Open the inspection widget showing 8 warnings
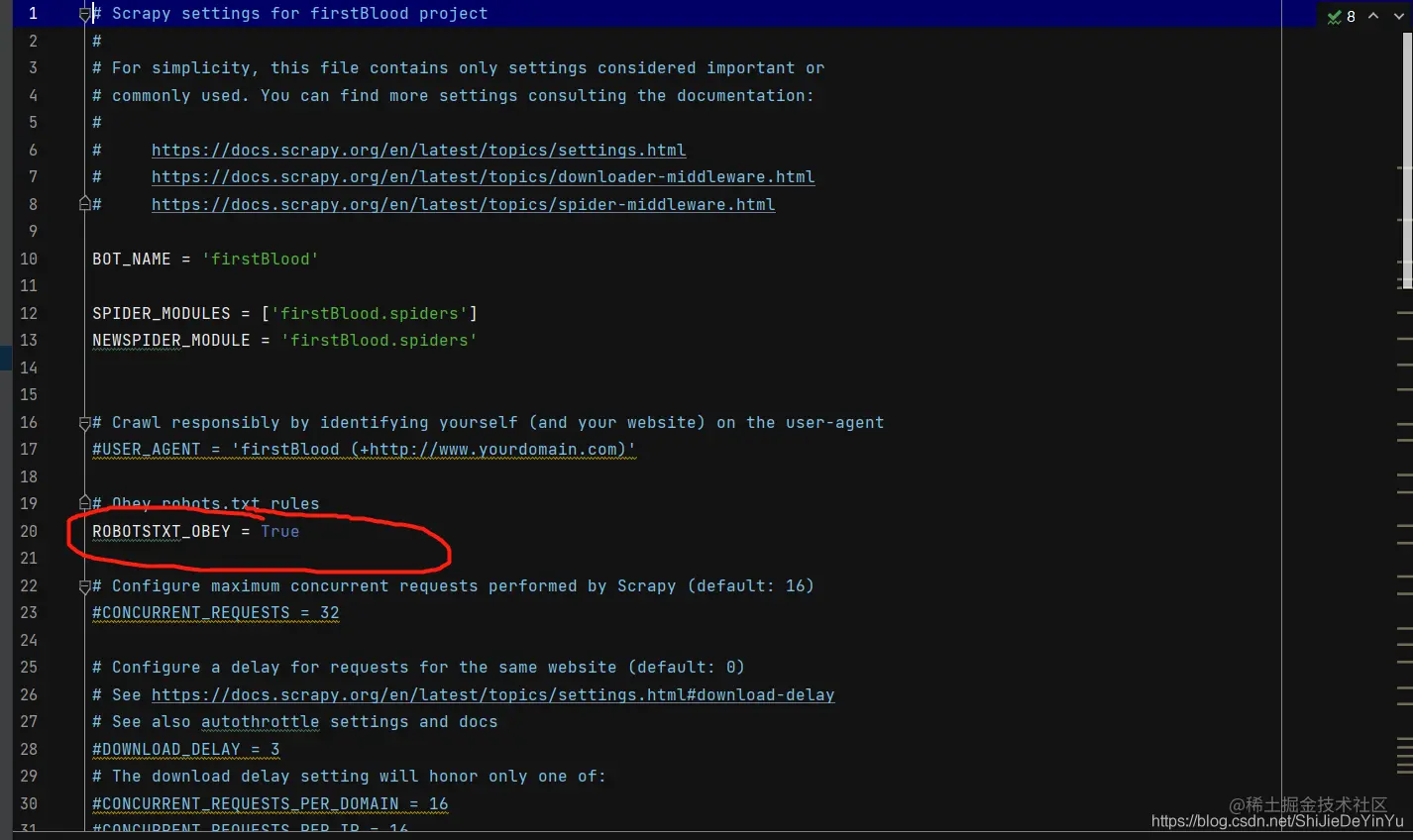 pos(1342,16)
